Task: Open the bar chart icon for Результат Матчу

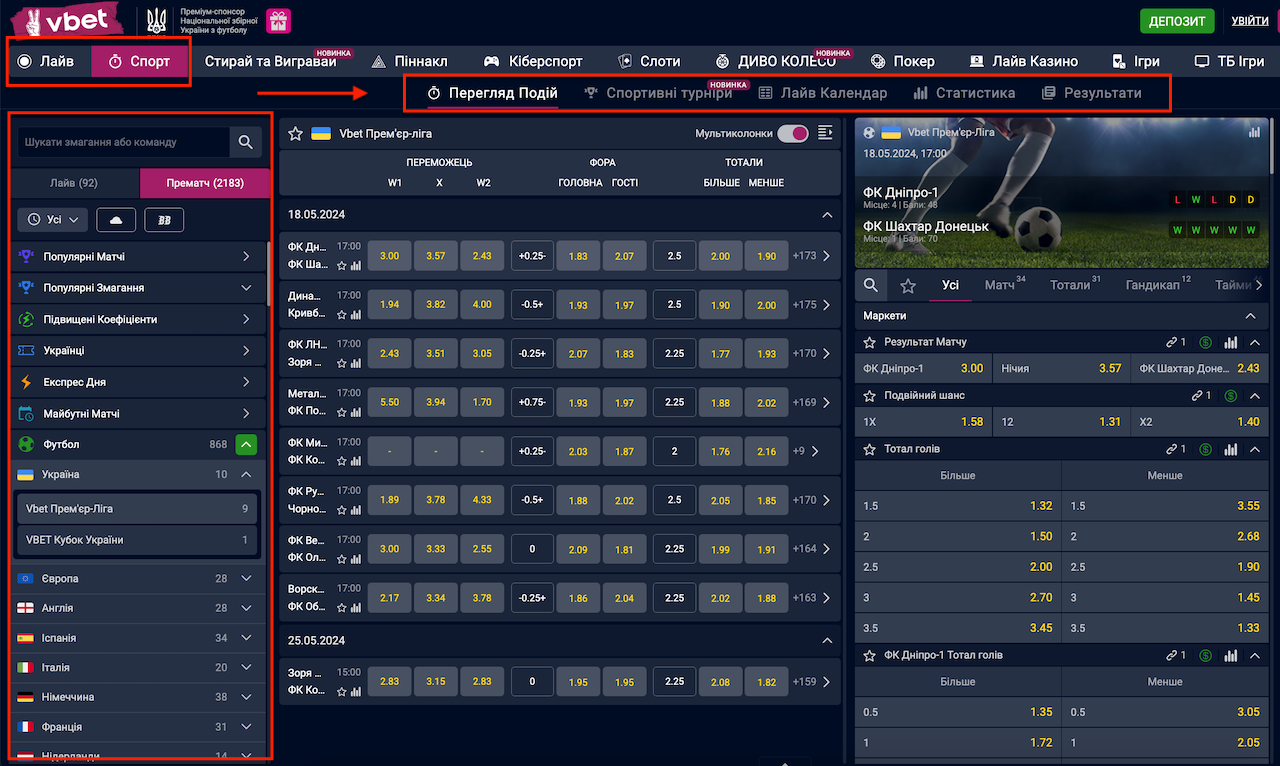Action: [1231, 343]
